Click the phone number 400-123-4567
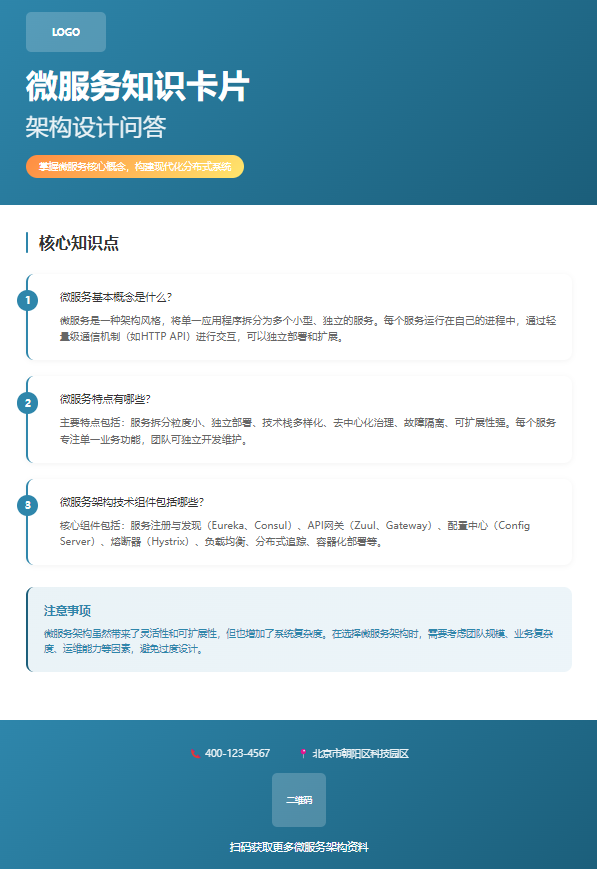 pos(237,754)
